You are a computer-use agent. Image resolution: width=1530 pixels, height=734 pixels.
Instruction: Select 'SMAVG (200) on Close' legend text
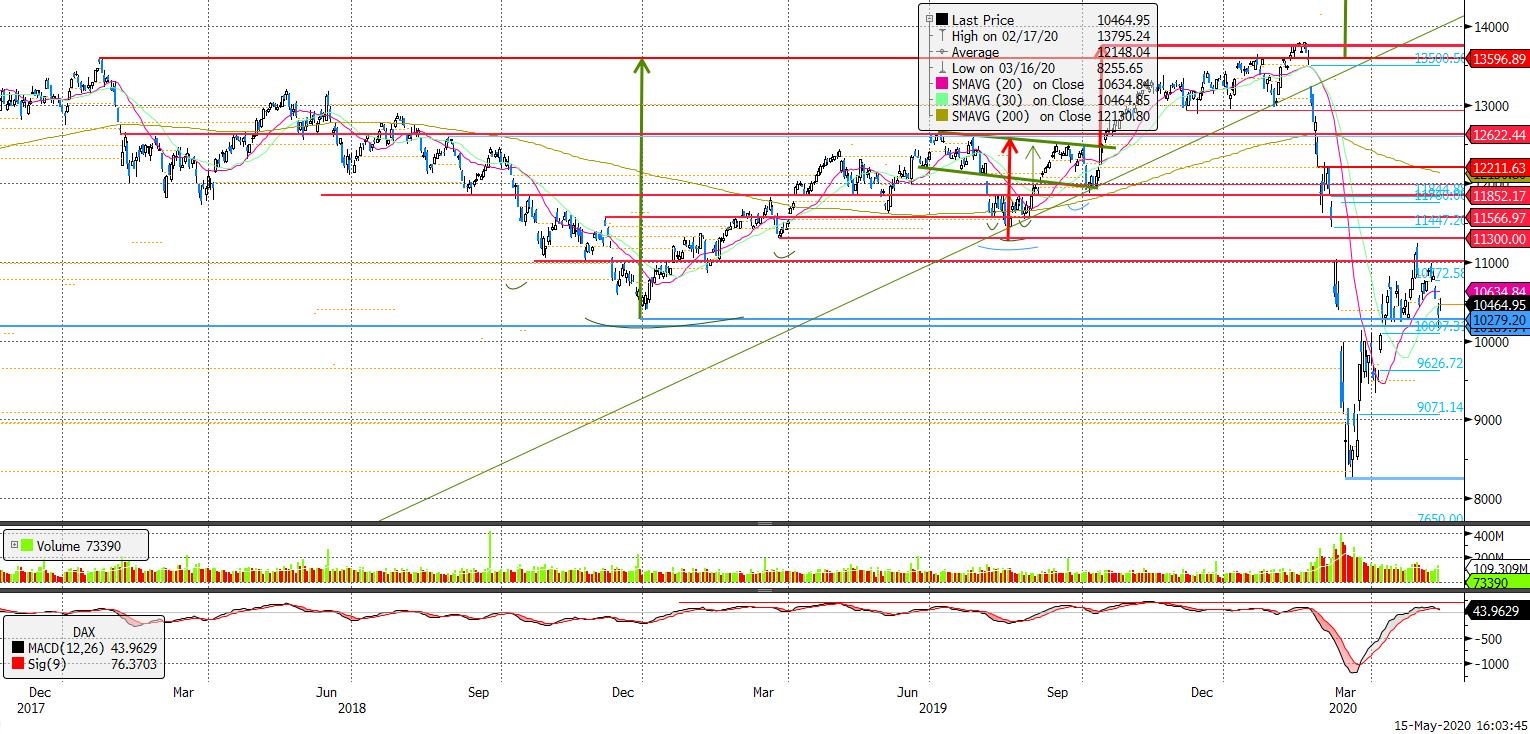[1021, 116]
